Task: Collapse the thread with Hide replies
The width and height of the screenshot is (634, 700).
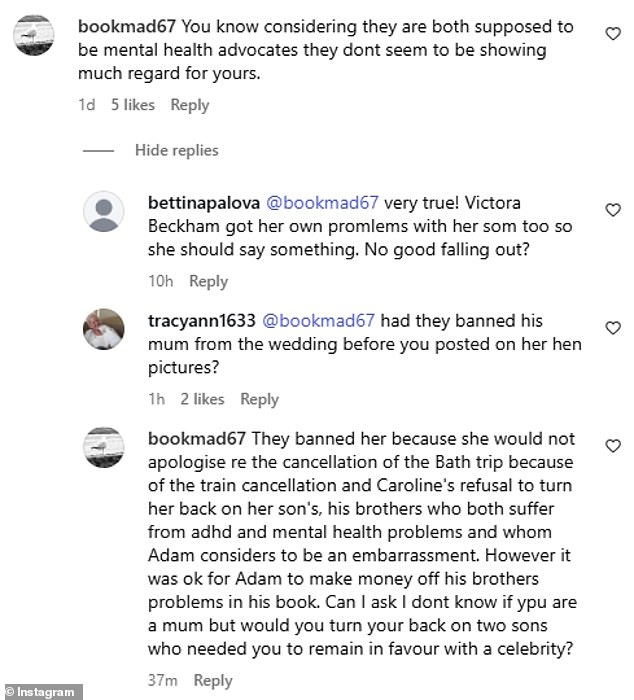Action: [176, 151]
